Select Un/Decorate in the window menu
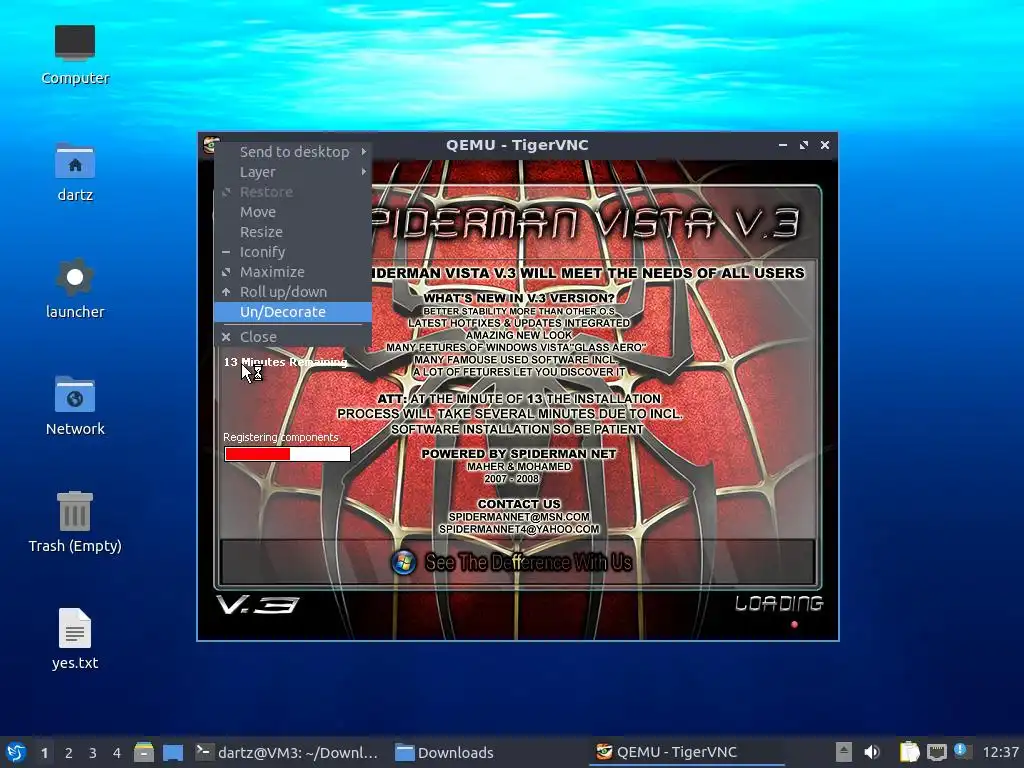Image resolution: width=1024 pixels, height=768 pixels. click(293, 312)
